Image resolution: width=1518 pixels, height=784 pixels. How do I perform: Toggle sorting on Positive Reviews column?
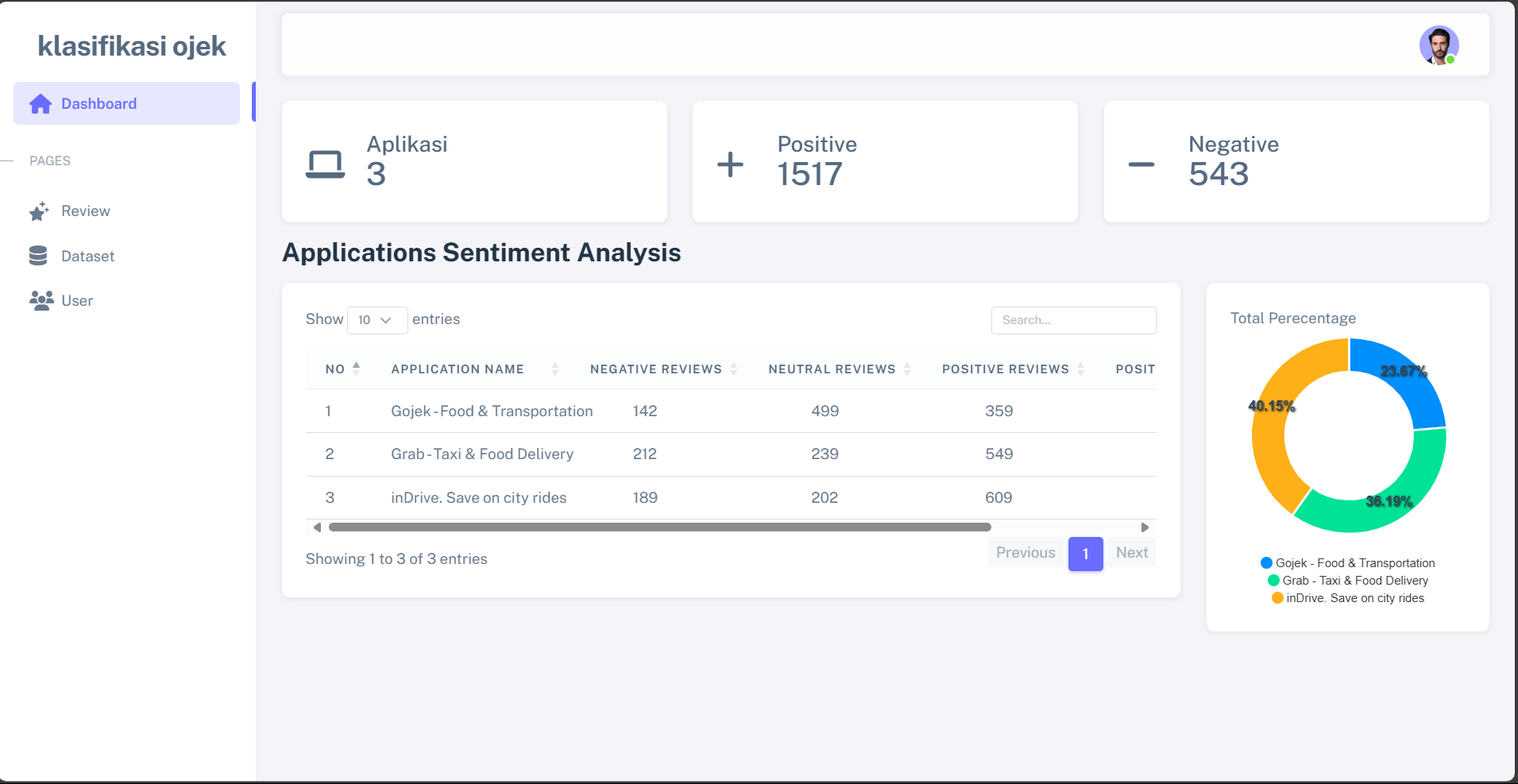click(1081, 368)
